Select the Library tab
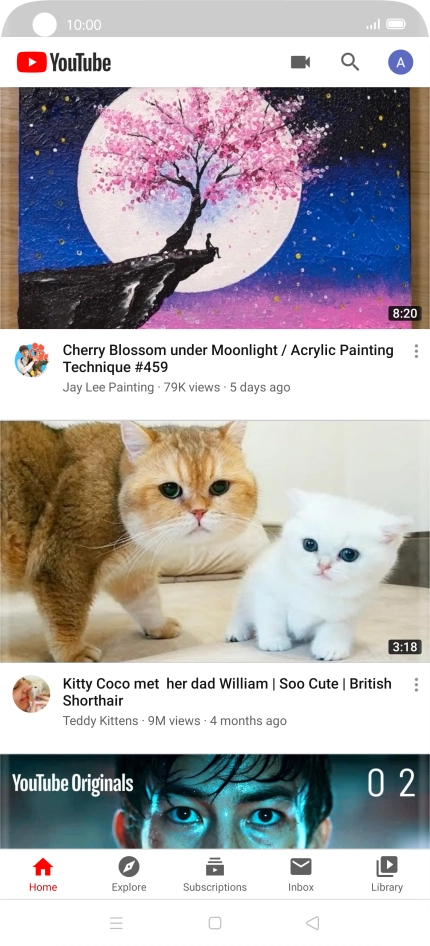The height and width of the screenshot is (946, 430). point(387,874)
